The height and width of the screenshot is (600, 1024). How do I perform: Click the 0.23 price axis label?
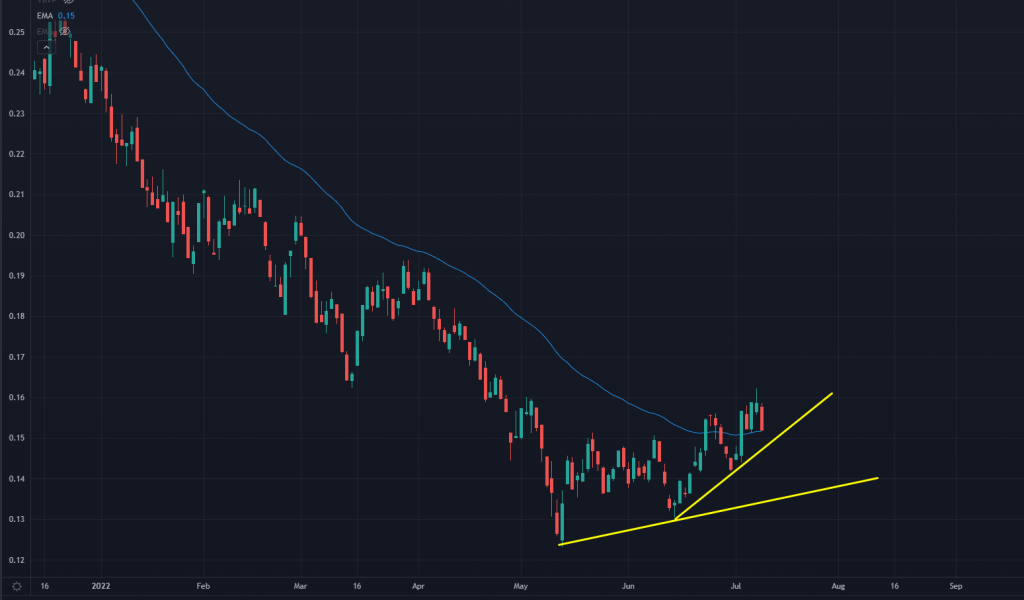point(17,114)
